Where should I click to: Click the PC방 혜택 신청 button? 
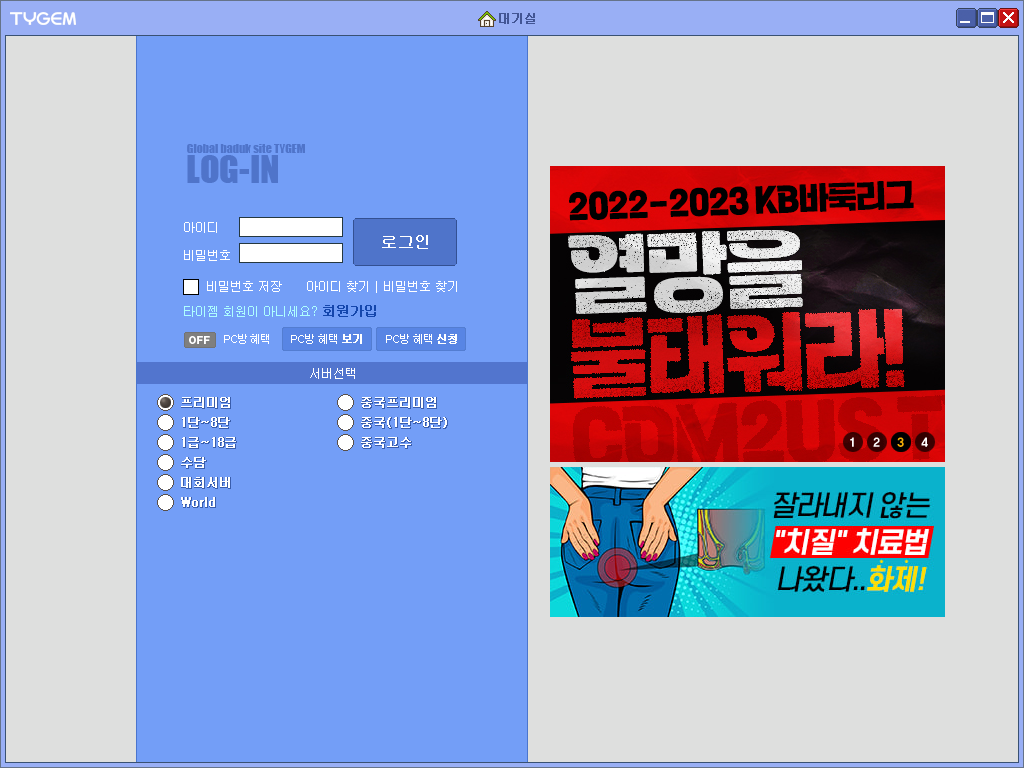click(x=421, y=339)
